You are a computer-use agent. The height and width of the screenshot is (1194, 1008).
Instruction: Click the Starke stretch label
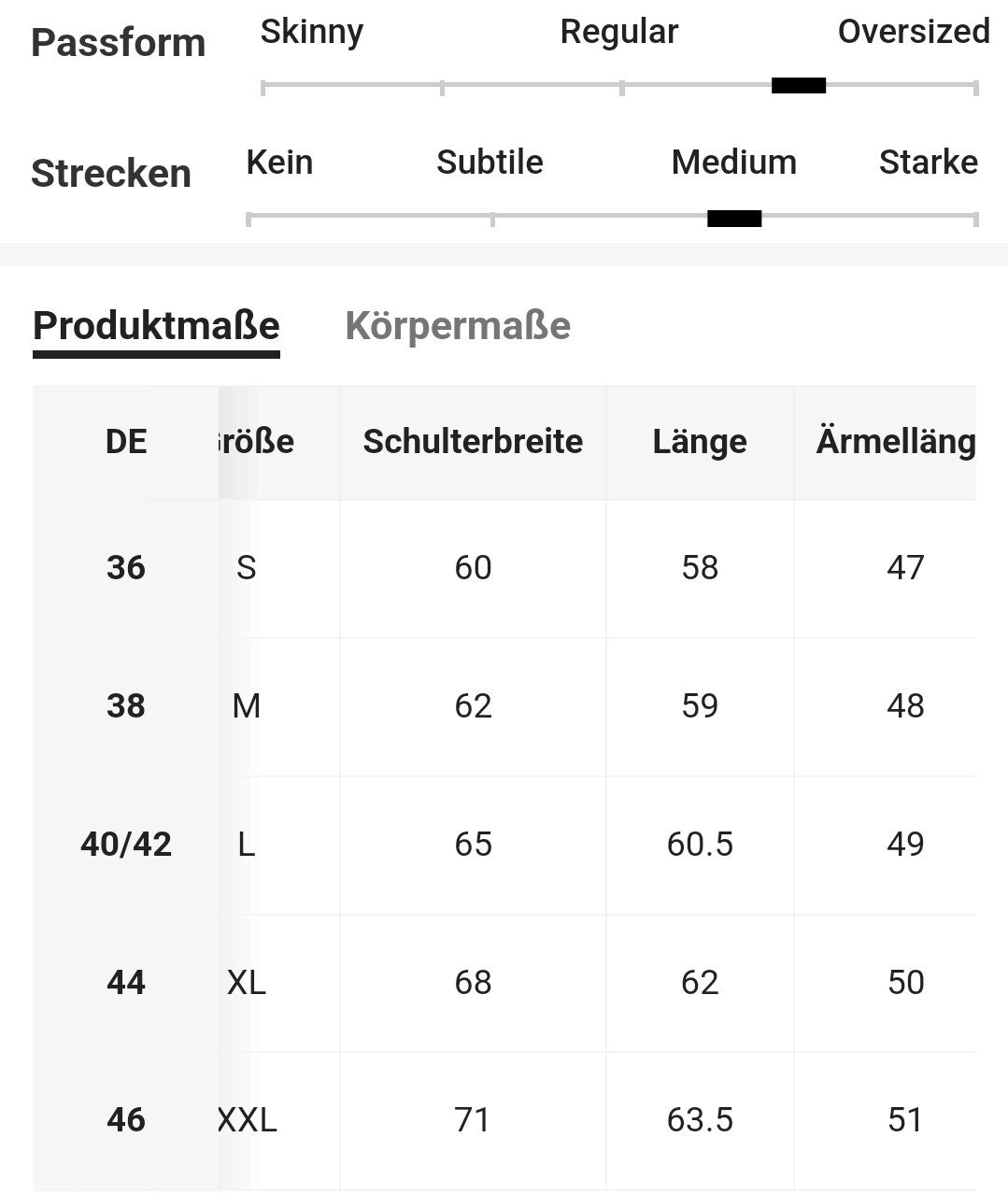tap(928, 163)
